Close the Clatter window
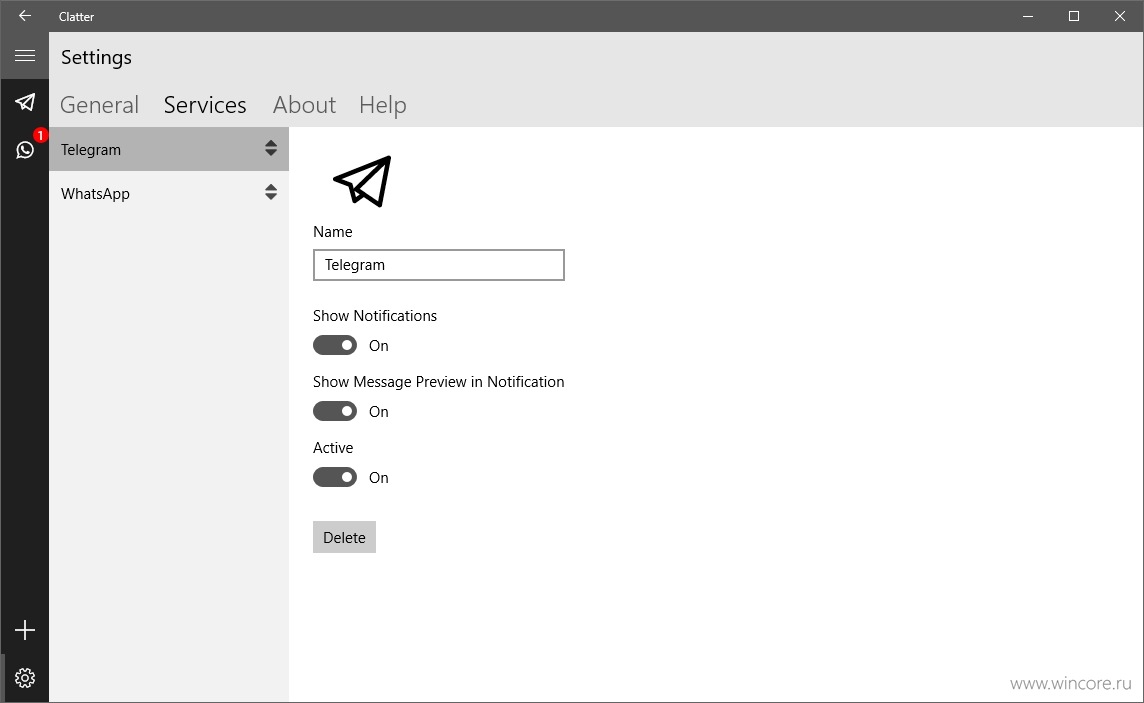Viewport: 1144px width, 703px height. pyautogui.click(x=1120, y=16)
